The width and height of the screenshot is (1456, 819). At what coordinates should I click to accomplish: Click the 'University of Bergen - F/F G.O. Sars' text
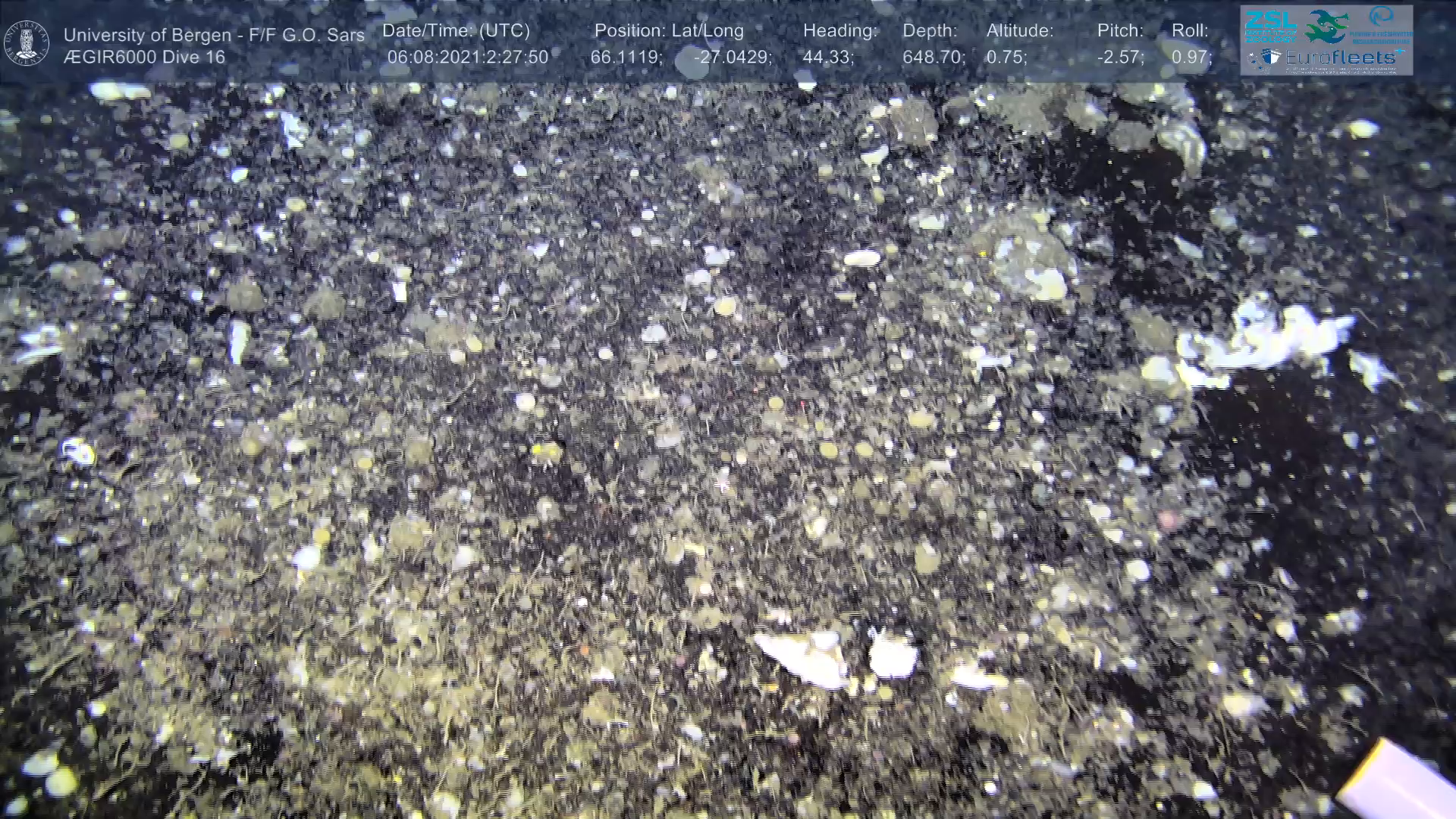214,35
